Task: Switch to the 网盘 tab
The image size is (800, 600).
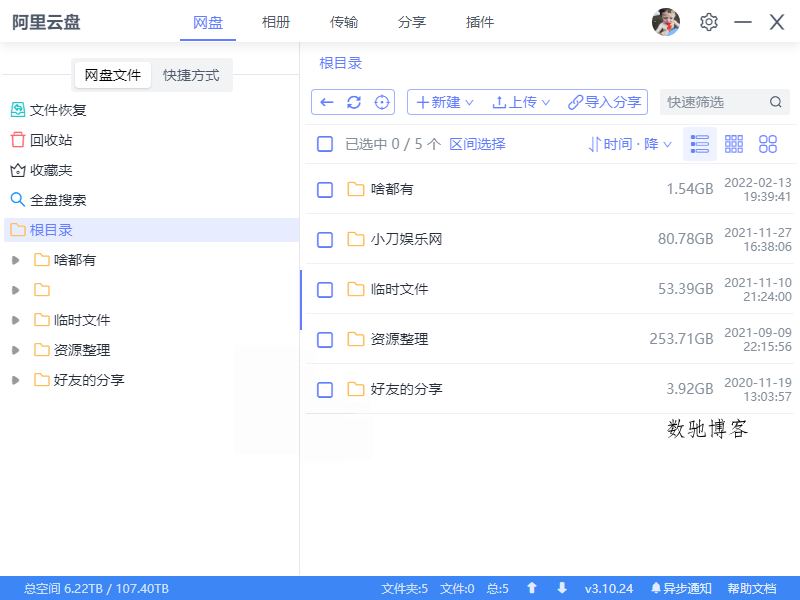Action: (208, 22)
